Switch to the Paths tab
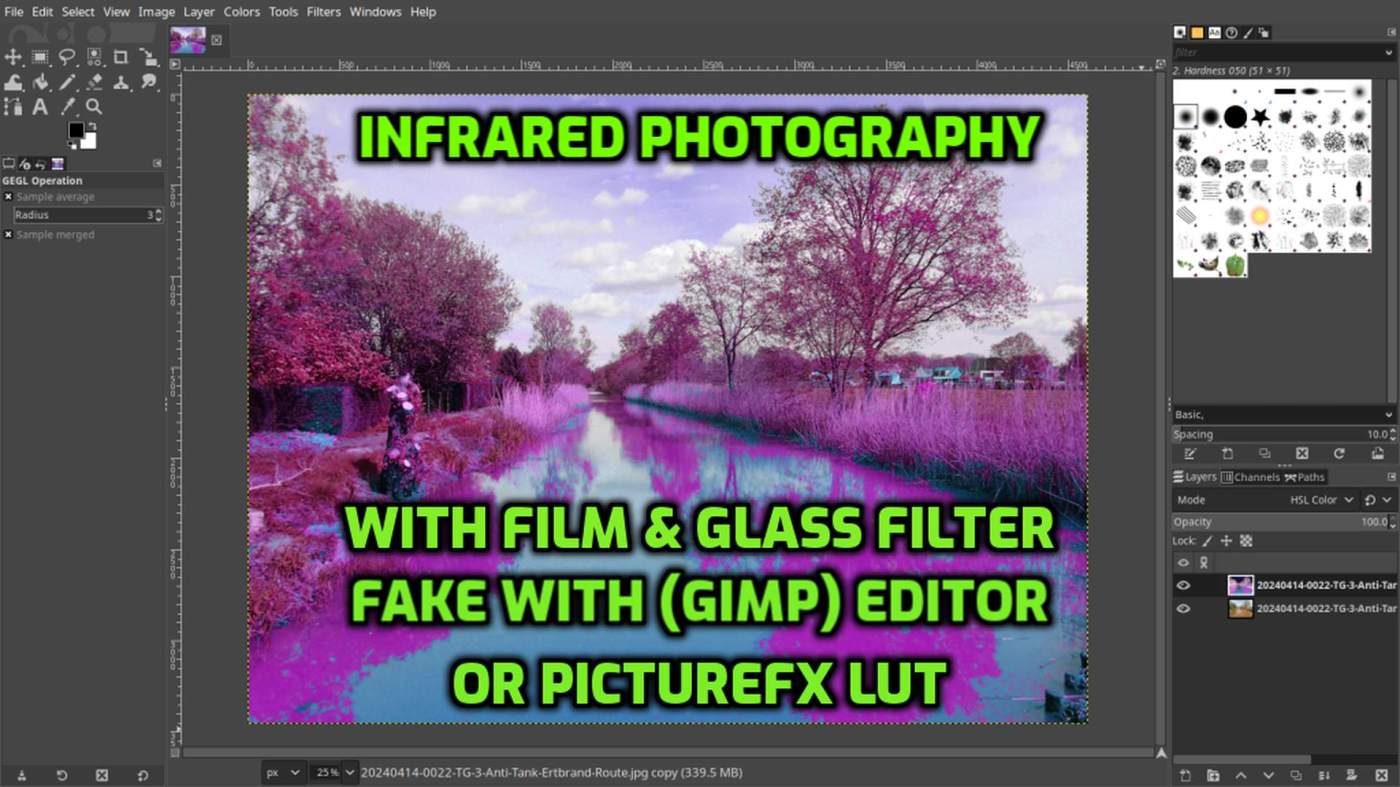 [x=1305, y=477]
